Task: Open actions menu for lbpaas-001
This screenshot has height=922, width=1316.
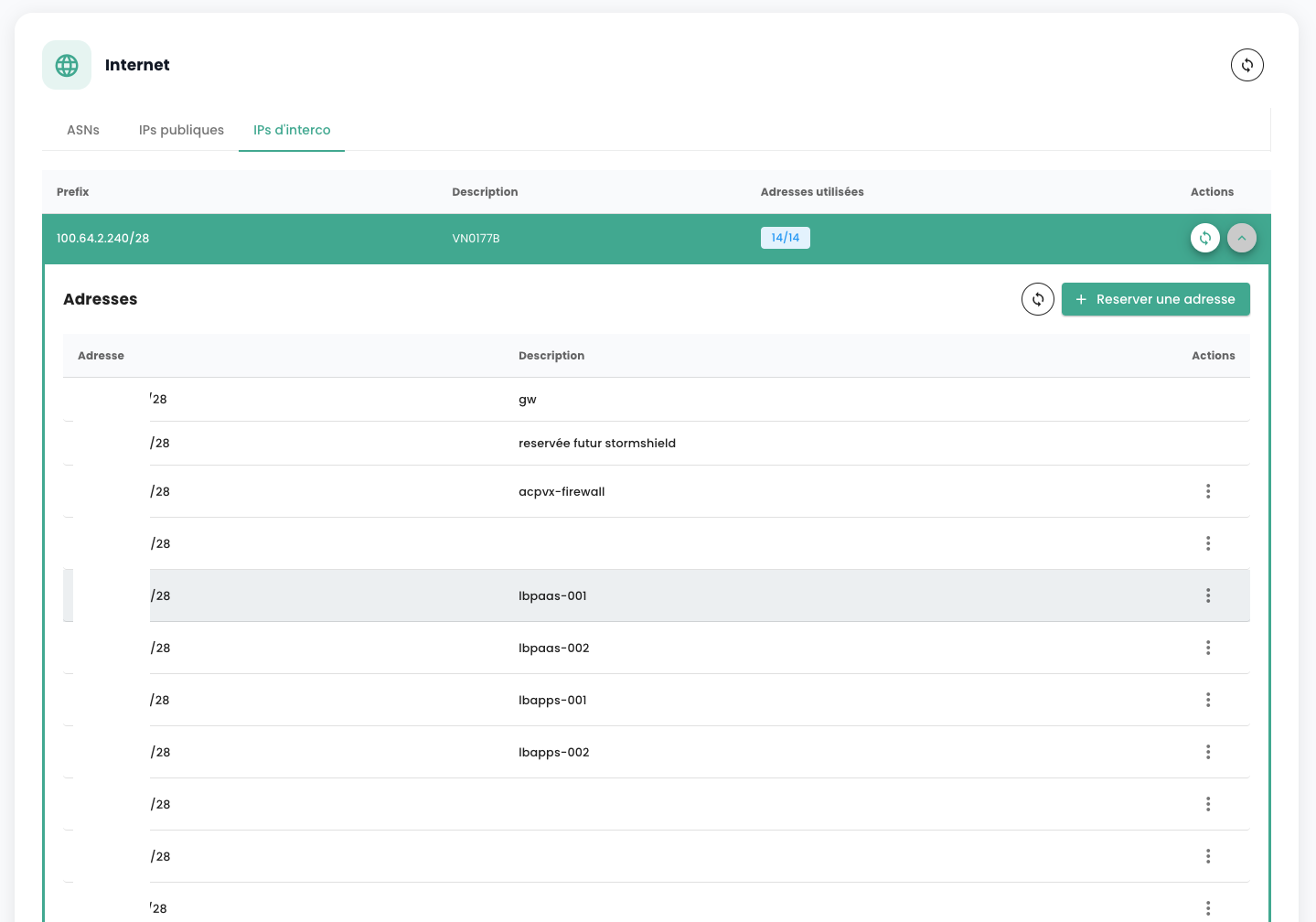Action: point(1207,595)
